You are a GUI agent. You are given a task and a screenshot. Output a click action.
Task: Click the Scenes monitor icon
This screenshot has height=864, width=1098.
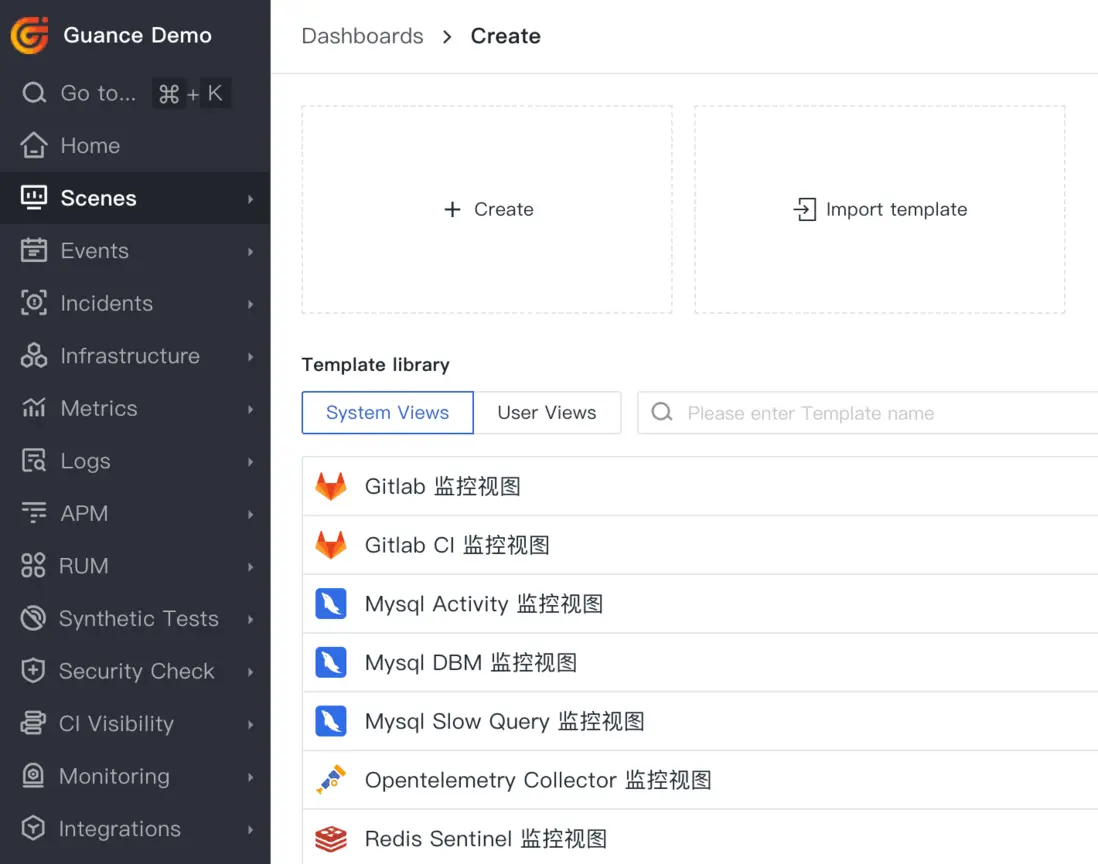pyautogui.click(x=34, y=198)
